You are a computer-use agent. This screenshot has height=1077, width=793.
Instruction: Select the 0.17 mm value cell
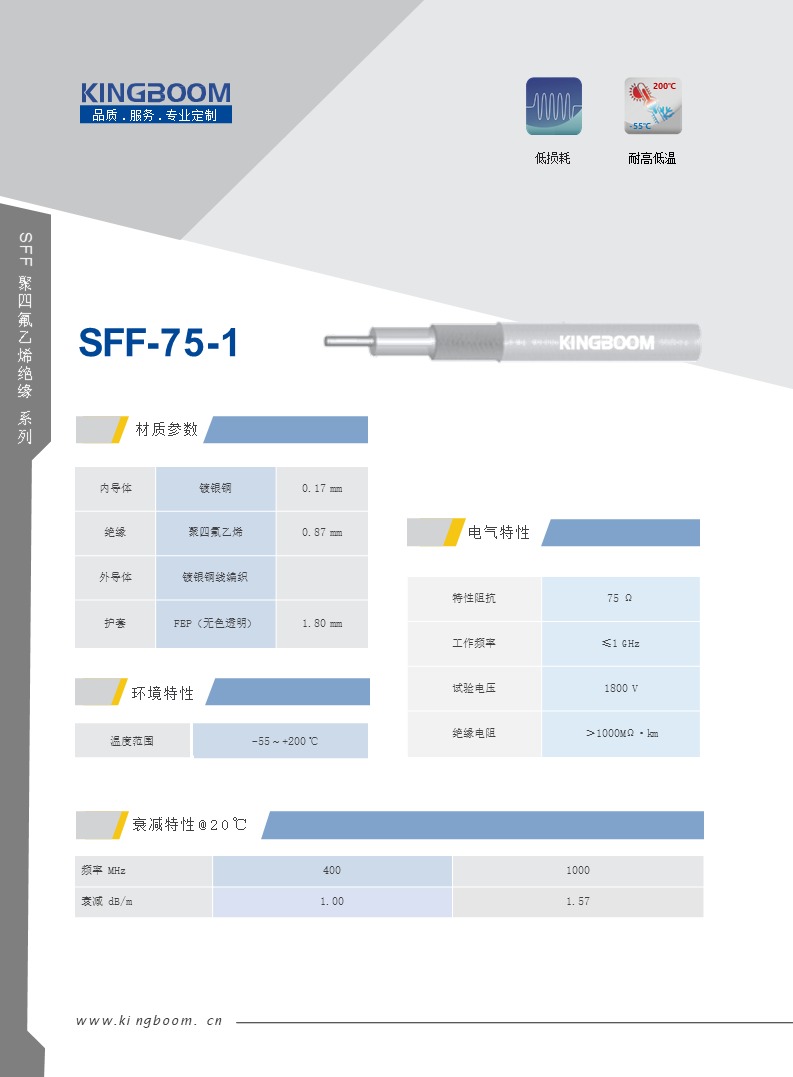click(322, 488)
